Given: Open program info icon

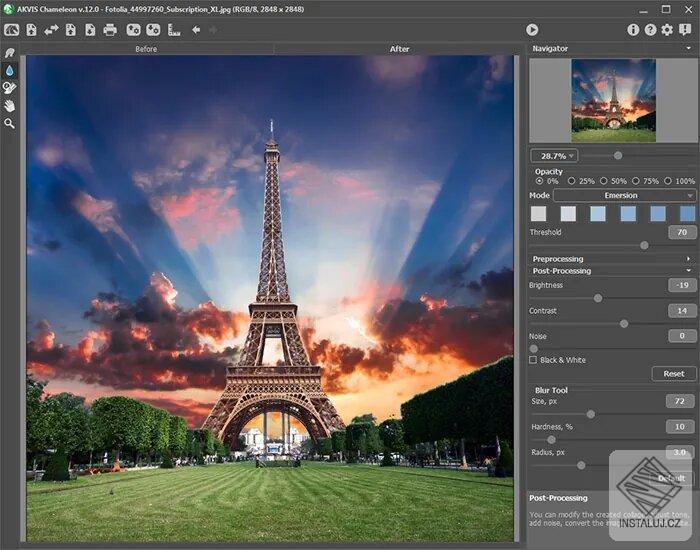Looking at the screenshot, I should [633, 30].
